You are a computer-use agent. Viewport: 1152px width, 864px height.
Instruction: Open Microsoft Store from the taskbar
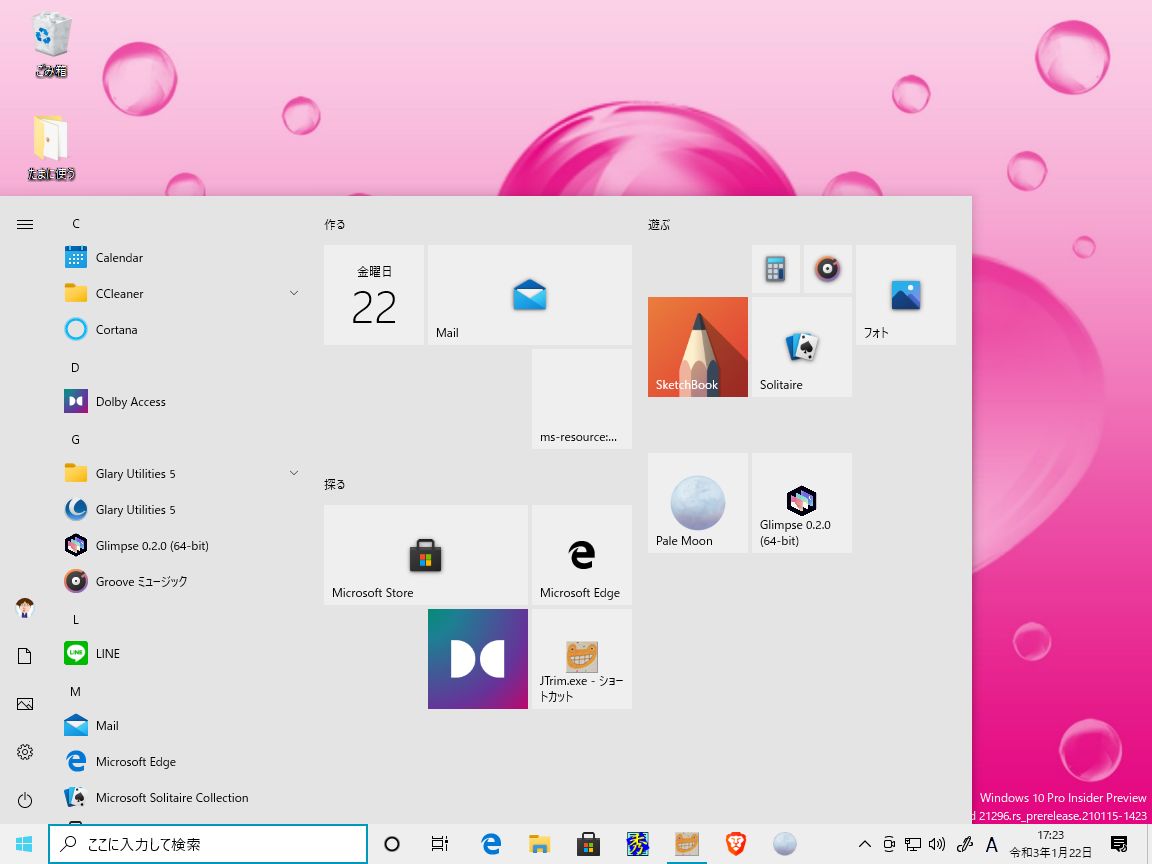click(x=588, y=844)
